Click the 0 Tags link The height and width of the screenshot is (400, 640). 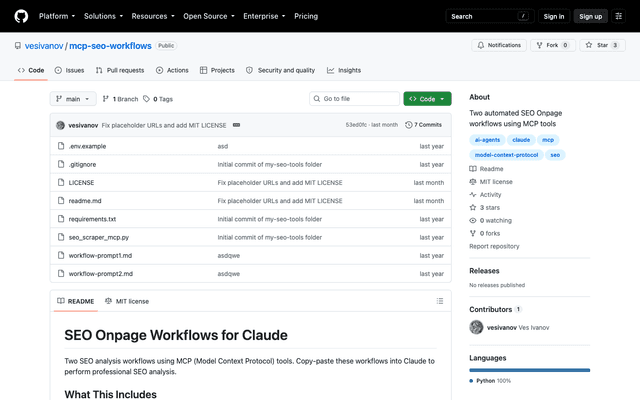click(158, 99)
